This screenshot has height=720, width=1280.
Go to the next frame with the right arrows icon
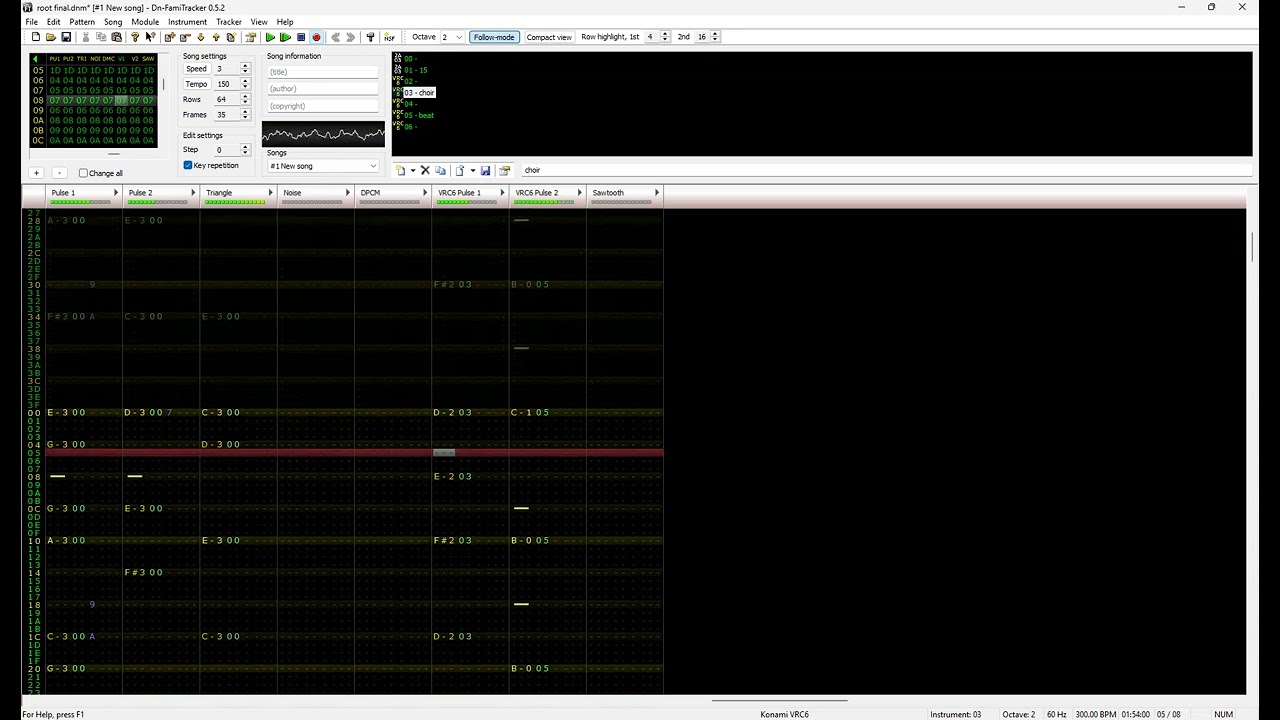click(x=351, y=37)
